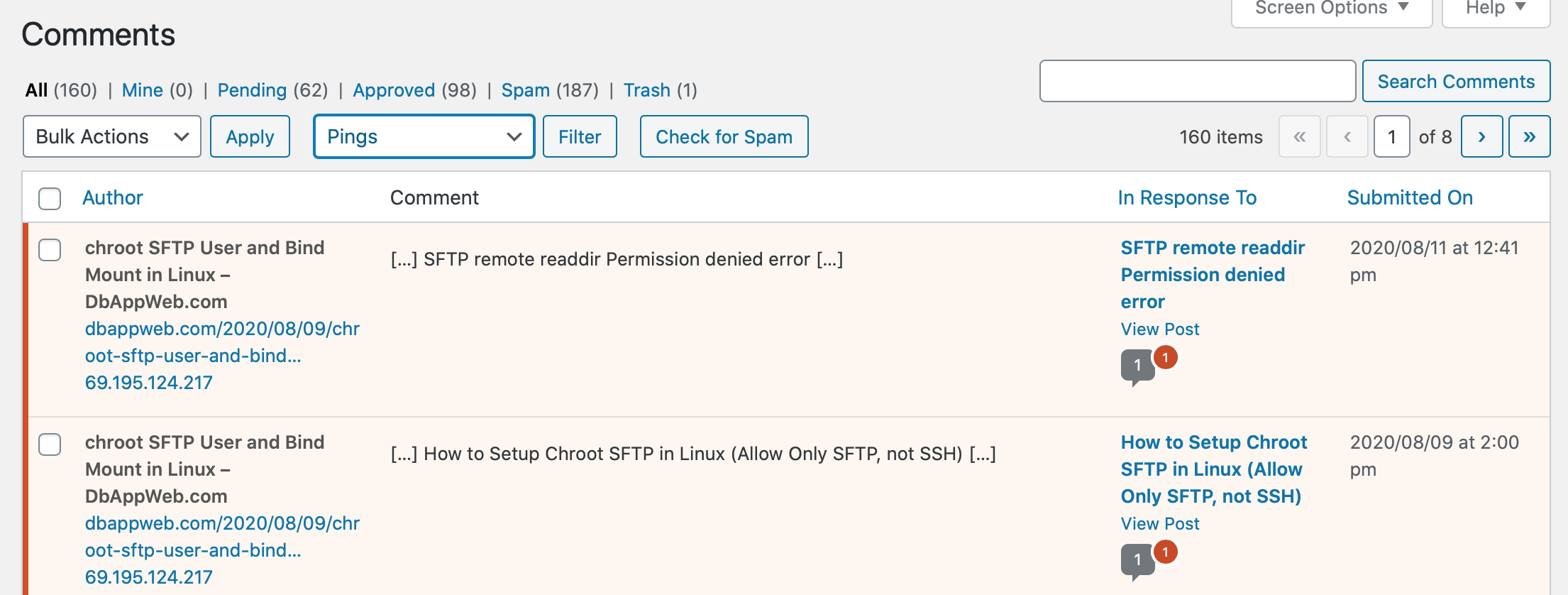Go to the next page of comments
Image resolution: width=1568 pixels, height=595 pixels.
1481,136
